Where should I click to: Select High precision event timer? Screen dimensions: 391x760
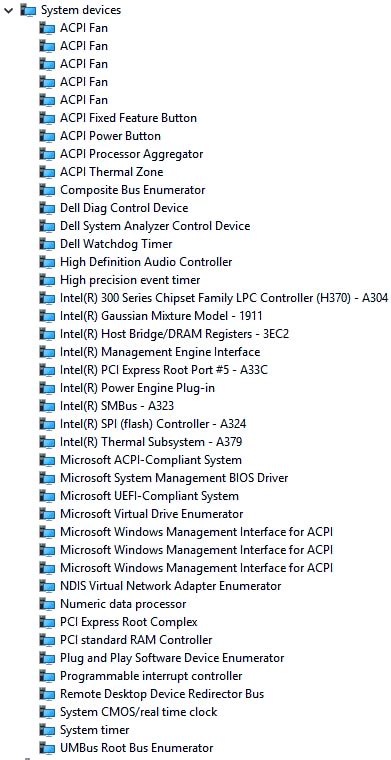130,280
